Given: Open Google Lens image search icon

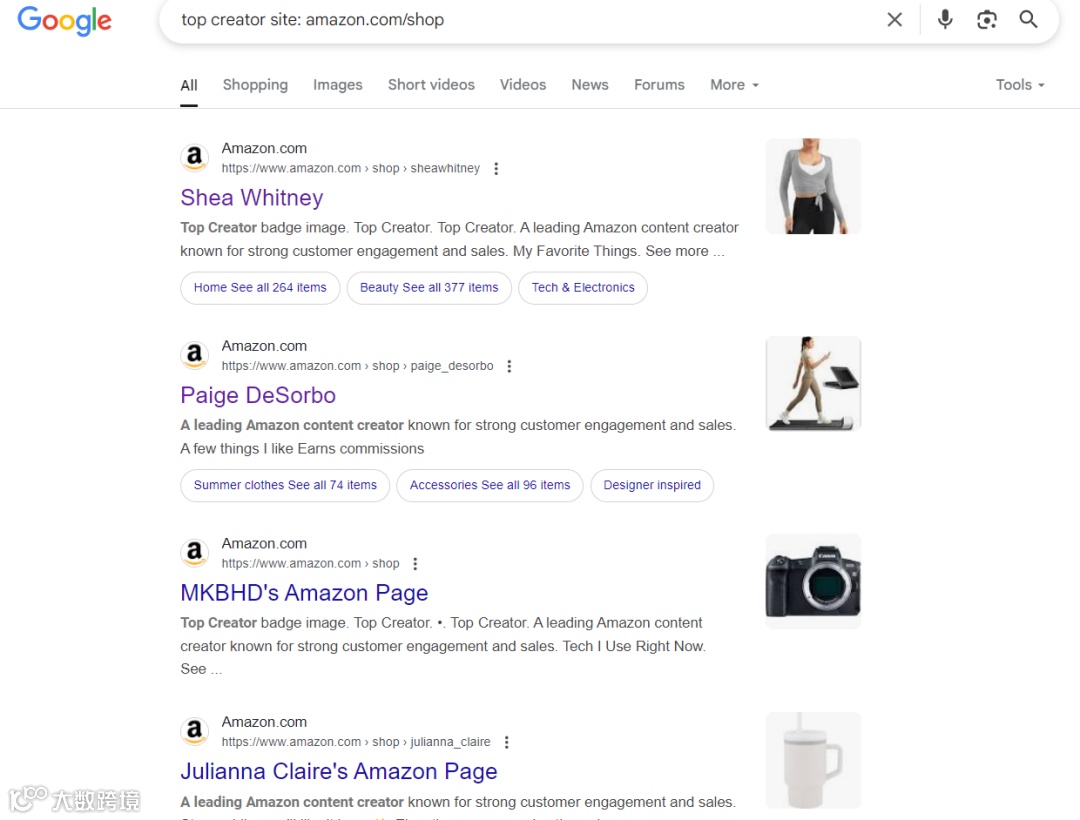Looking at the screenshot, I should [986, 20].
